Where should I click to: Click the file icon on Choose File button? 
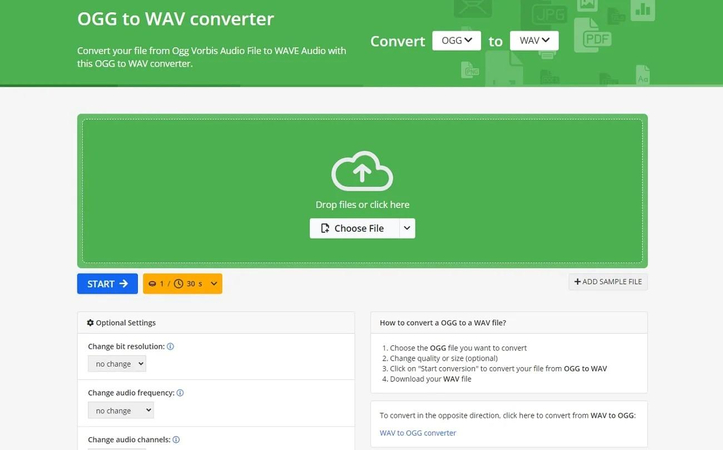pos(325,228)
